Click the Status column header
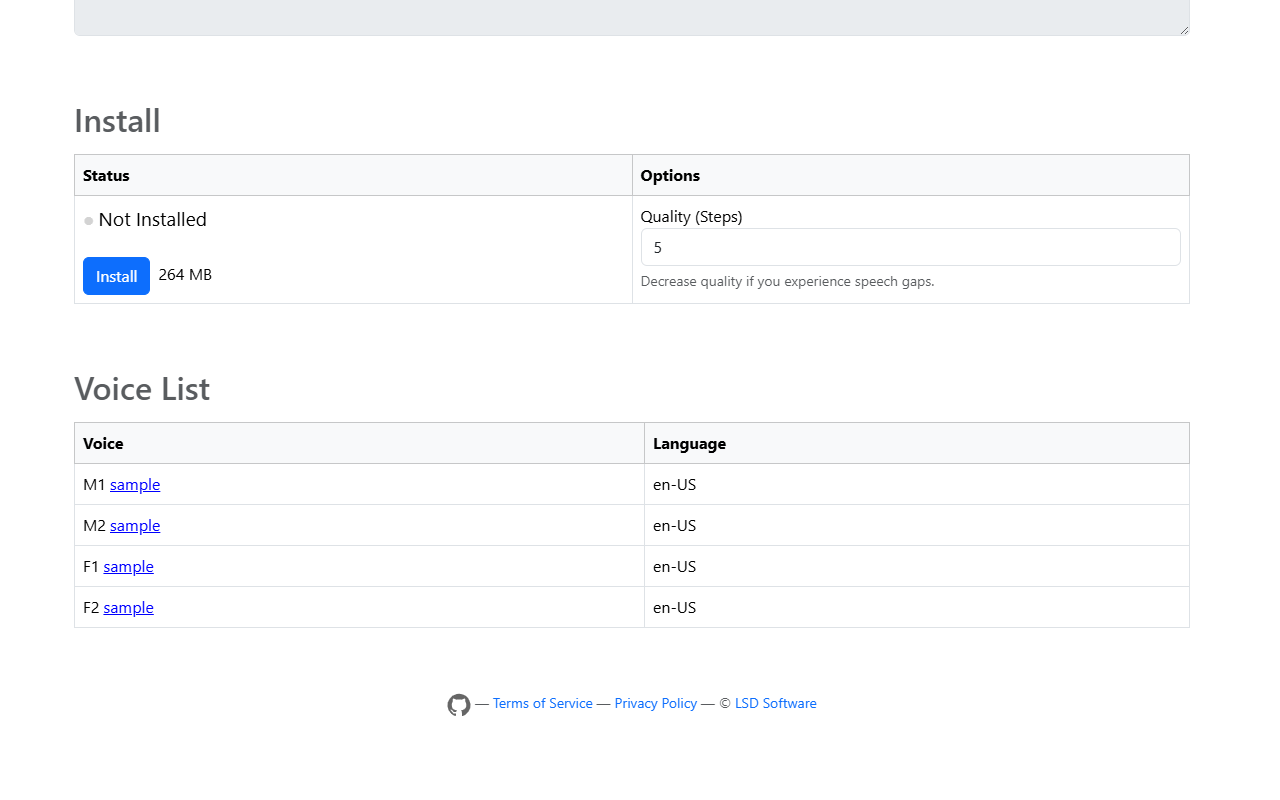 tap(106, 175)
